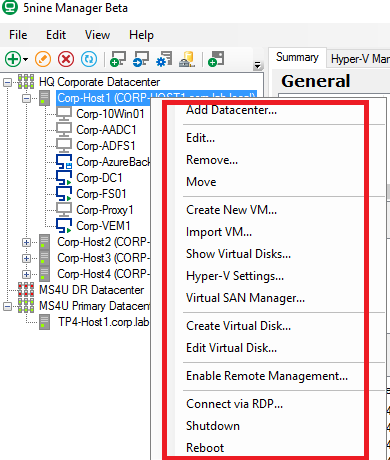Choose Reboot from the context menu

[205, 448]
